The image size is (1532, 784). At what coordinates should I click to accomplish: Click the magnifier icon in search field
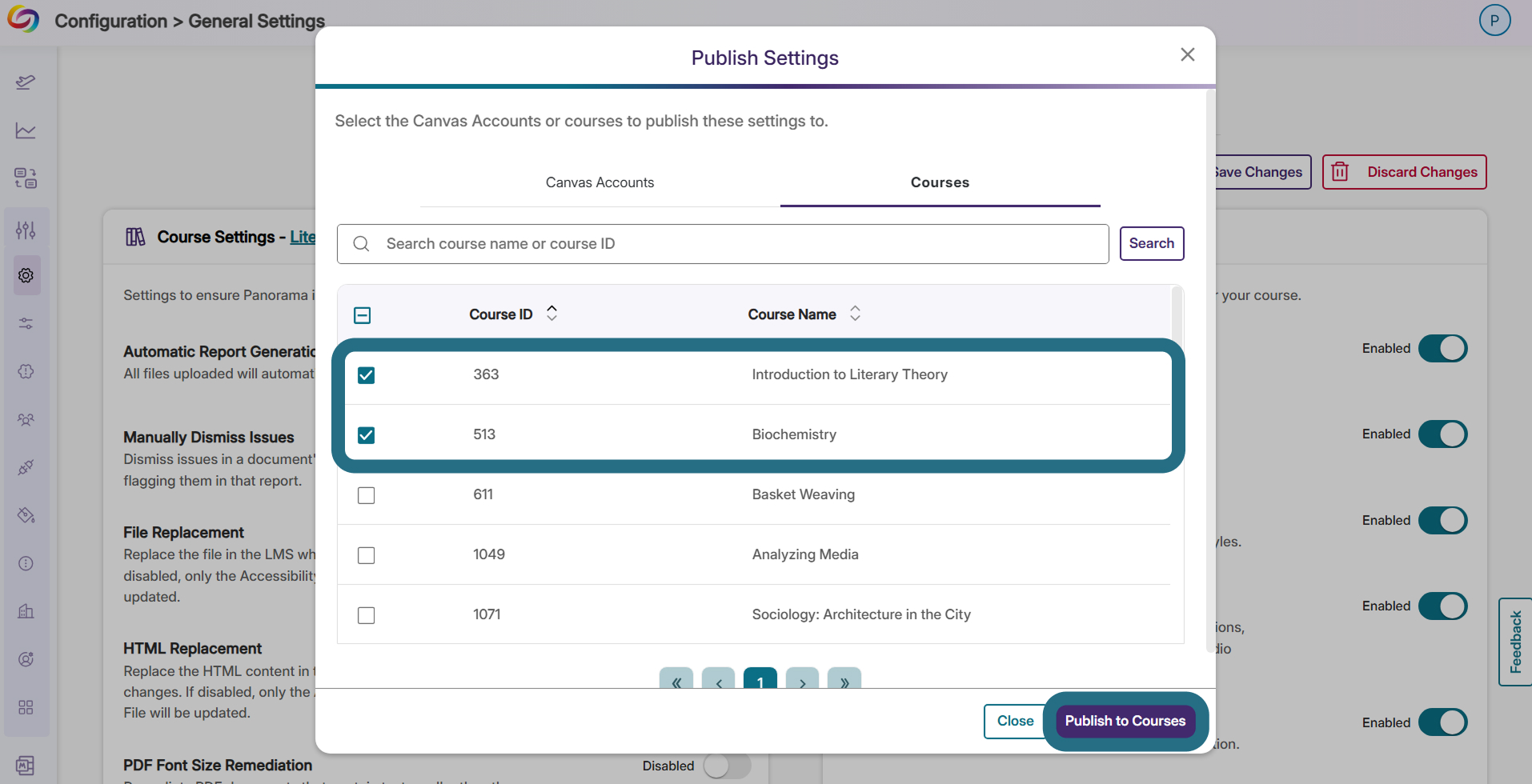361,244
